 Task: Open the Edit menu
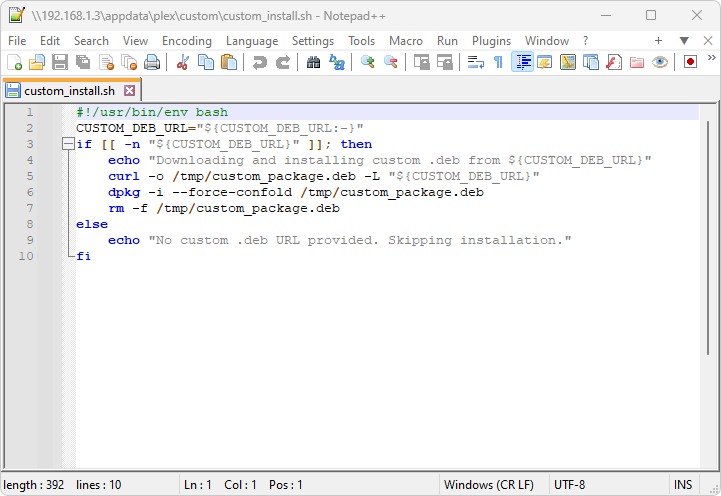click(x=50, y=41)
